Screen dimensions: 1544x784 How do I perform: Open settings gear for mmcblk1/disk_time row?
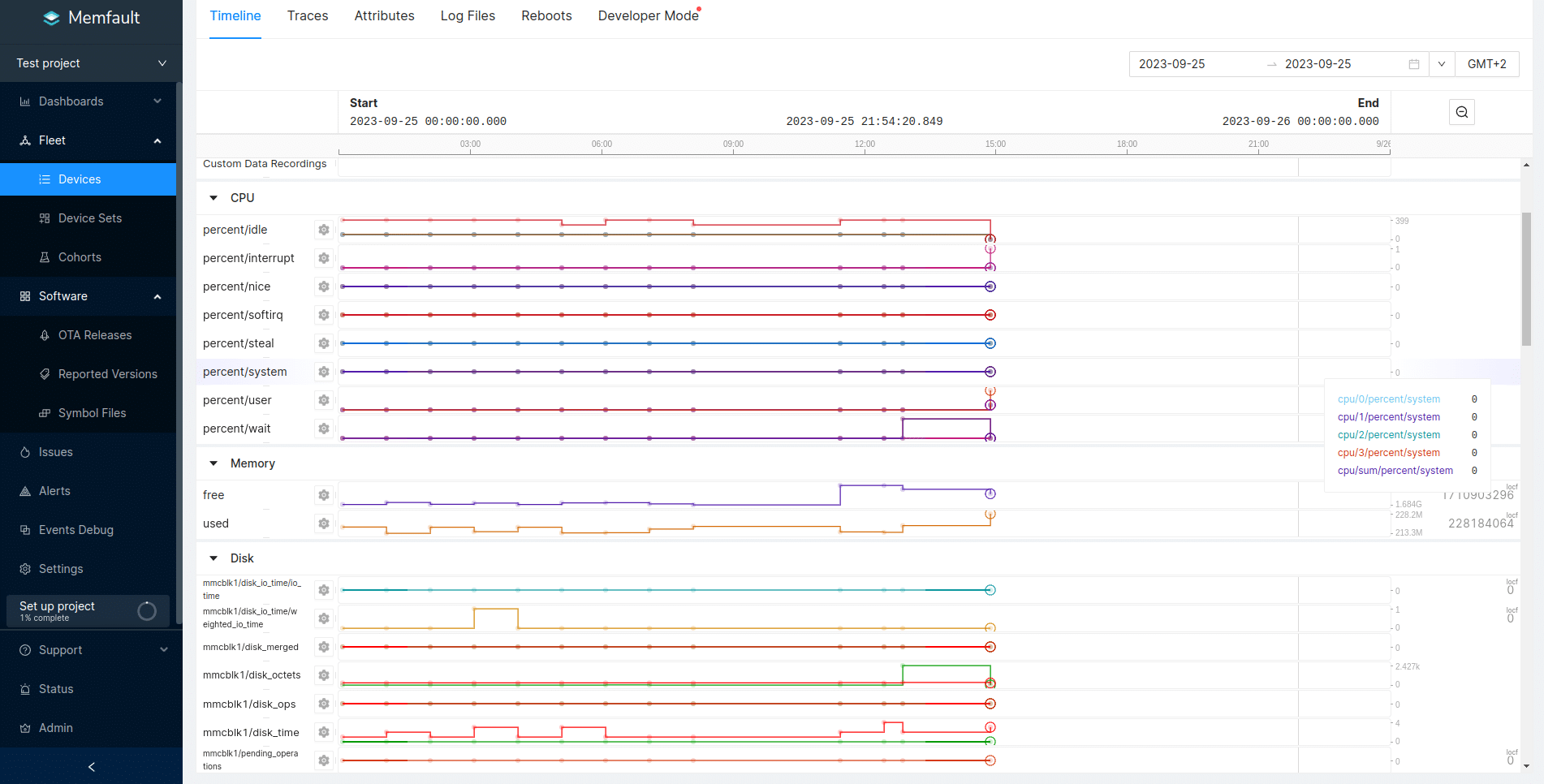324,732
